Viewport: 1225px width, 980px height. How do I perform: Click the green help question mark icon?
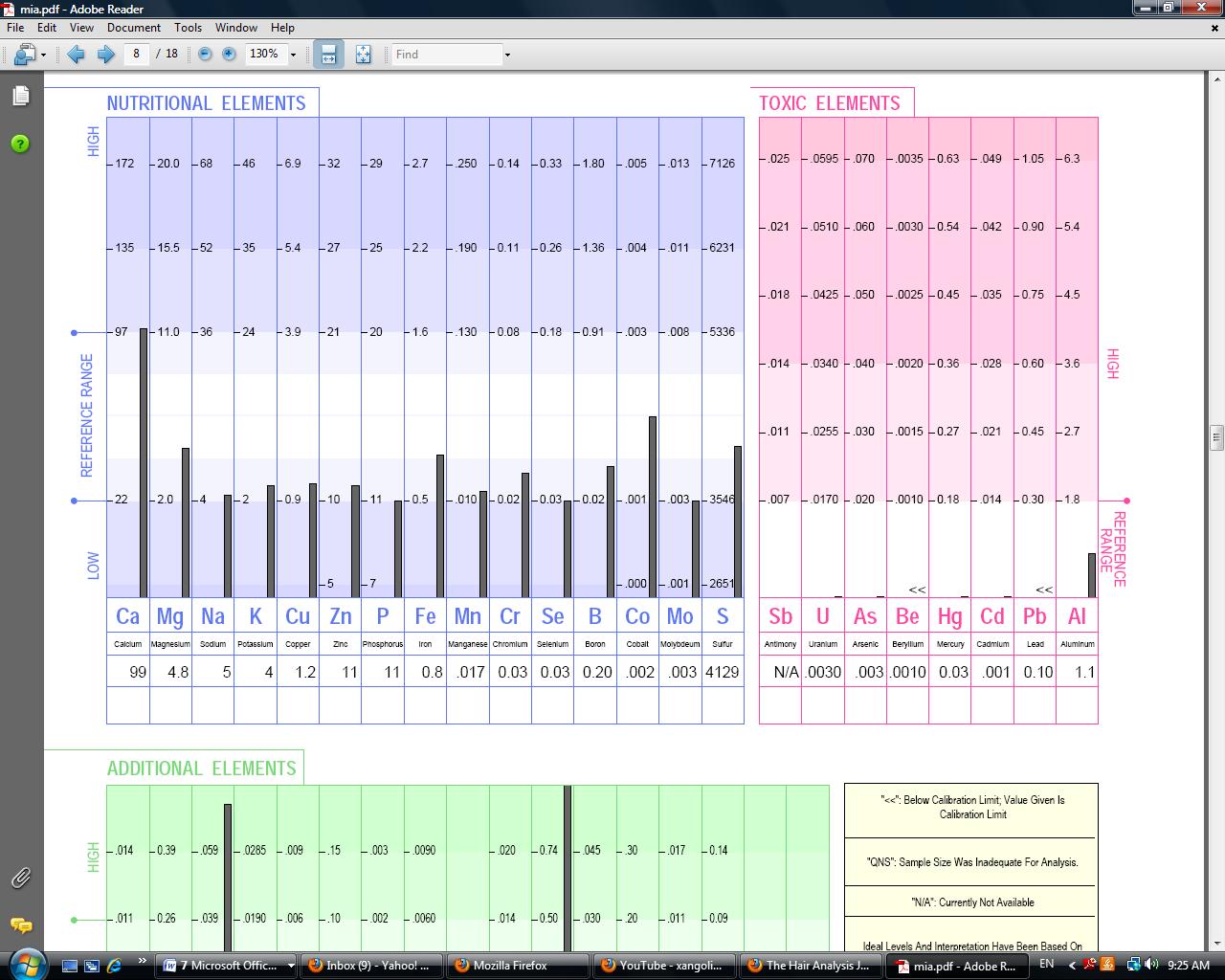pyautogui.click(x=20, y=144)
